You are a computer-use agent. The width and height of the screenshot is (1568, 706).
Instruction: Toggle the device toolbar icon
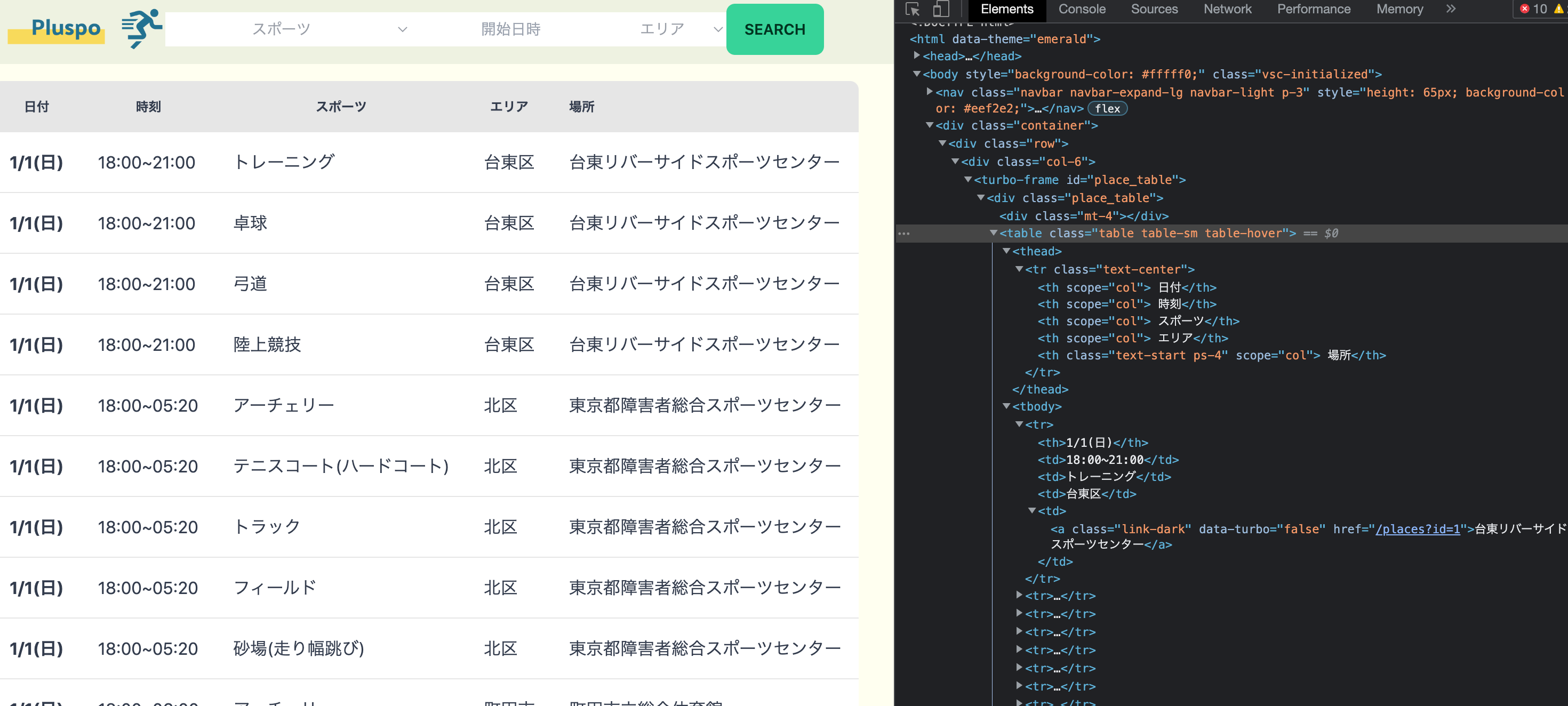[940, 9]
